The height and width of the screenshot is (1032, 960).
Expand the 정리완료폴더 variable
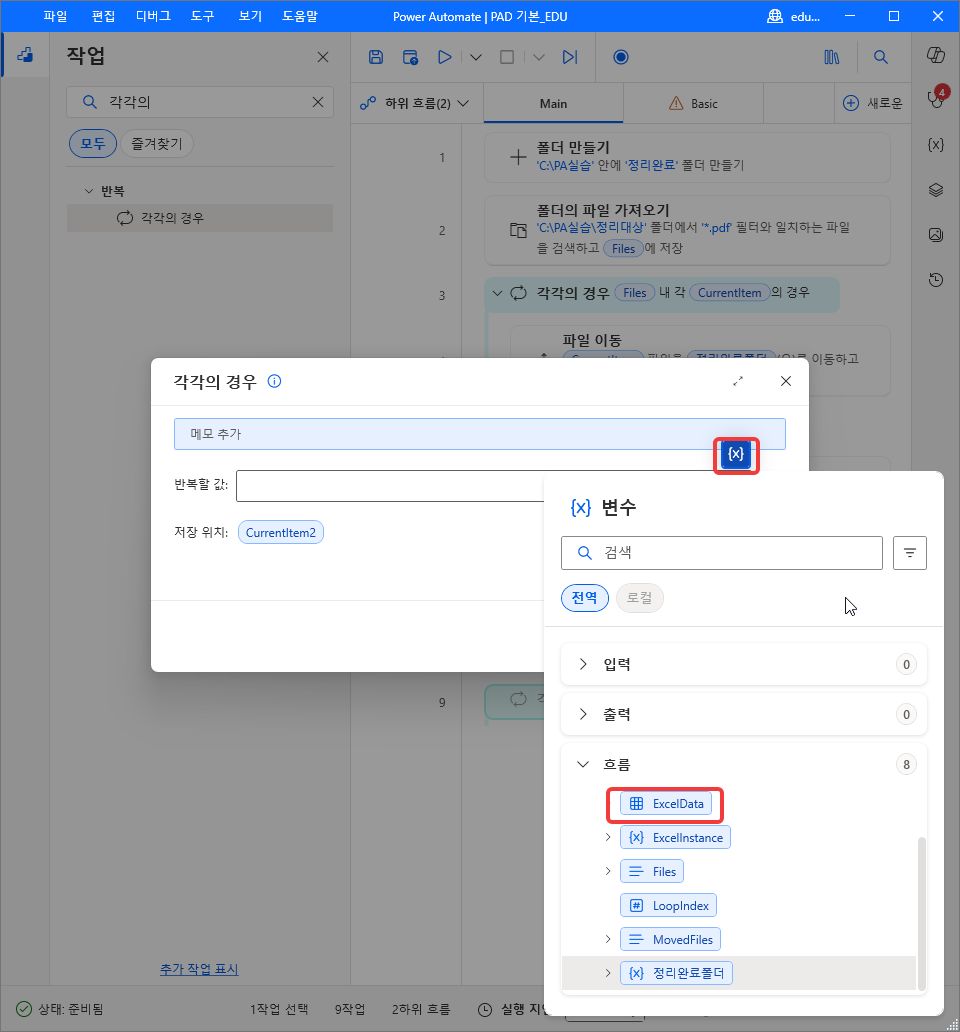[608, 973]
